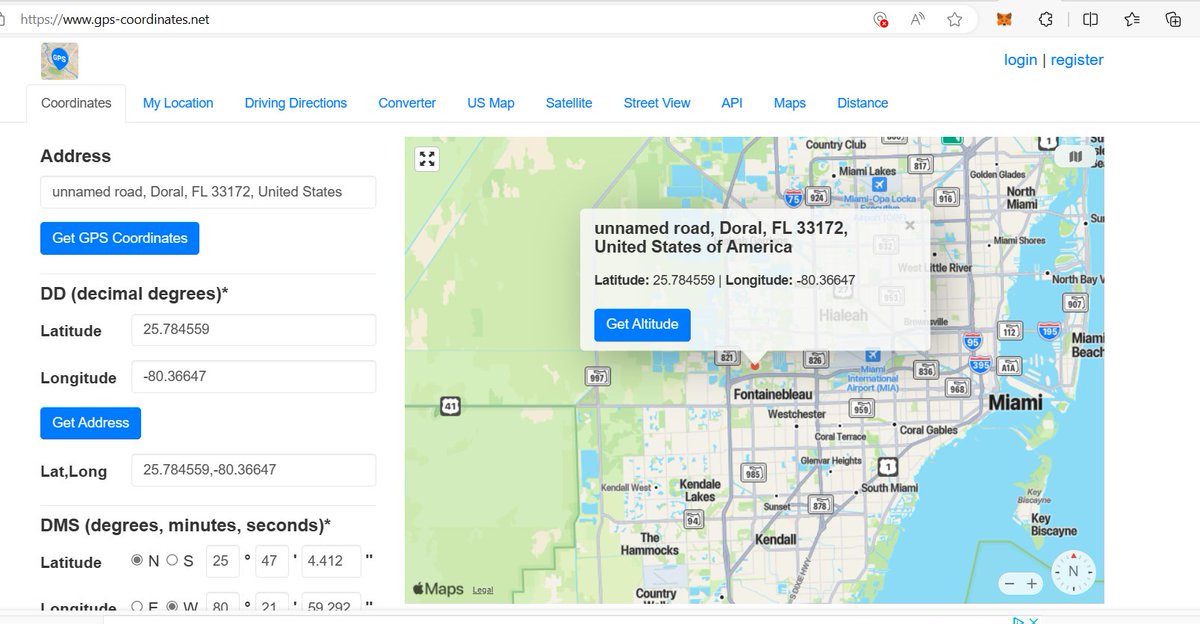
Task: Activate the Read Aloud icon
Action: pos(917,19)
